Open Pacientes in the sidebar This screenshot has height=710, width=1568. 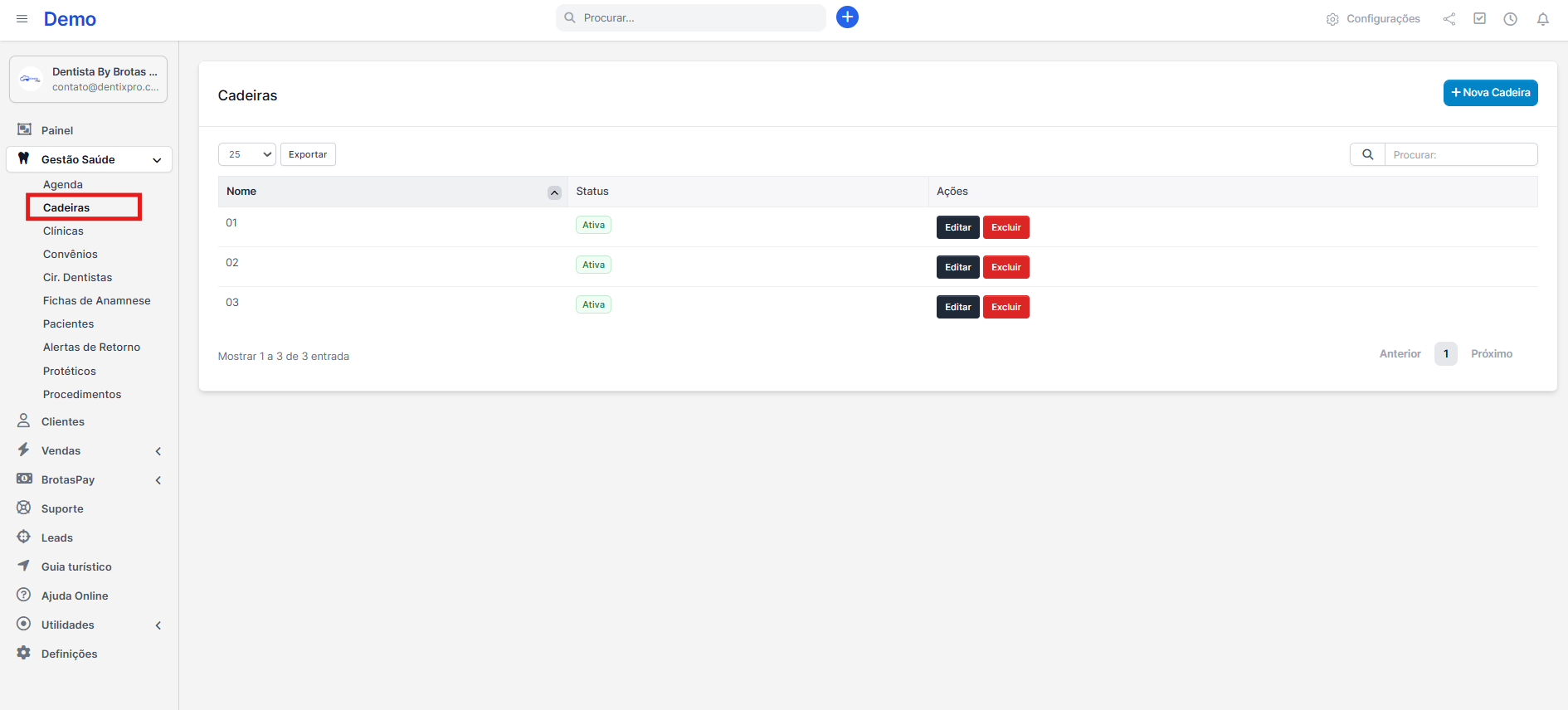click(x=68, y=323)
